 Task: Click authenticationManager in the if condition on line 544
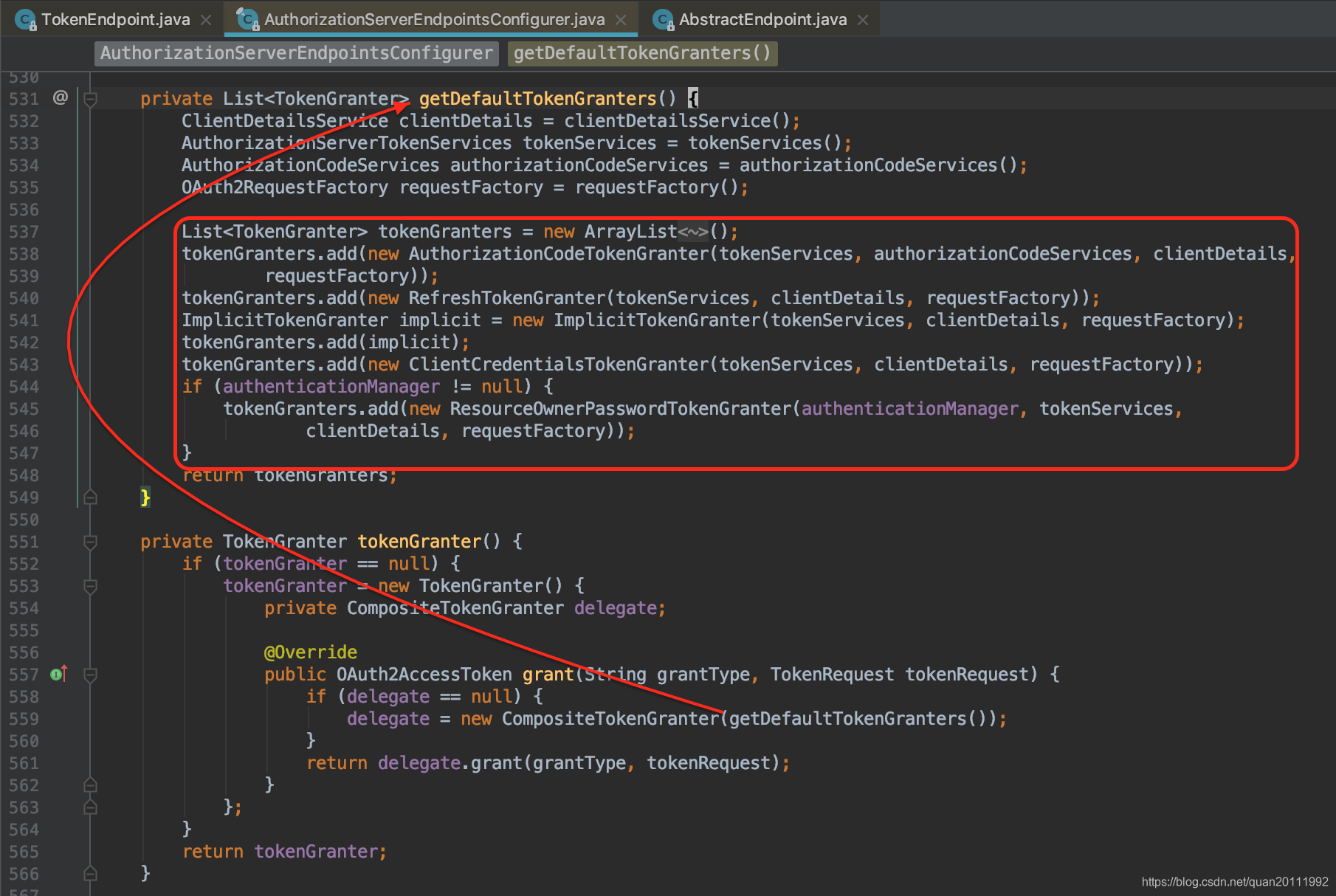coord(331,387)
